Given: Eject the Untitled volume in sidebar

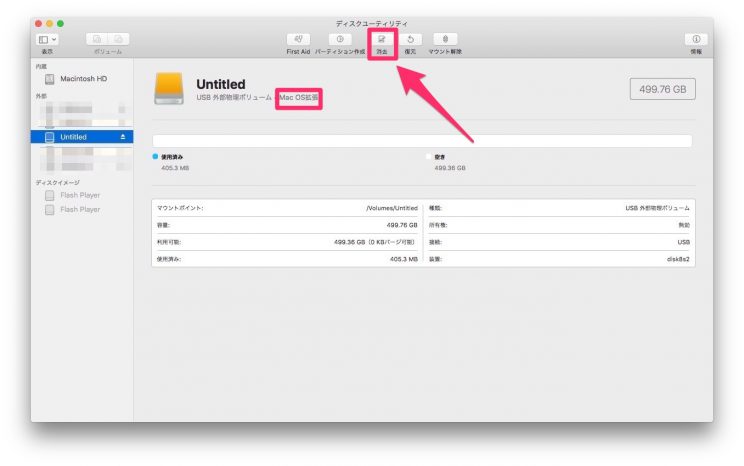Looking at the screenshot, I should [x=124, y=137].
